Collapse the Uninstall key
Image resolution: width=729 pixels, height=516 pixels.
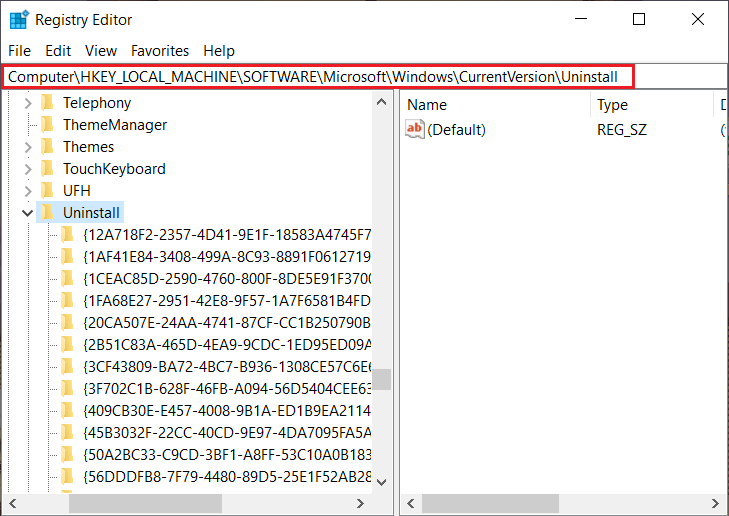click(x=28, y=213)
